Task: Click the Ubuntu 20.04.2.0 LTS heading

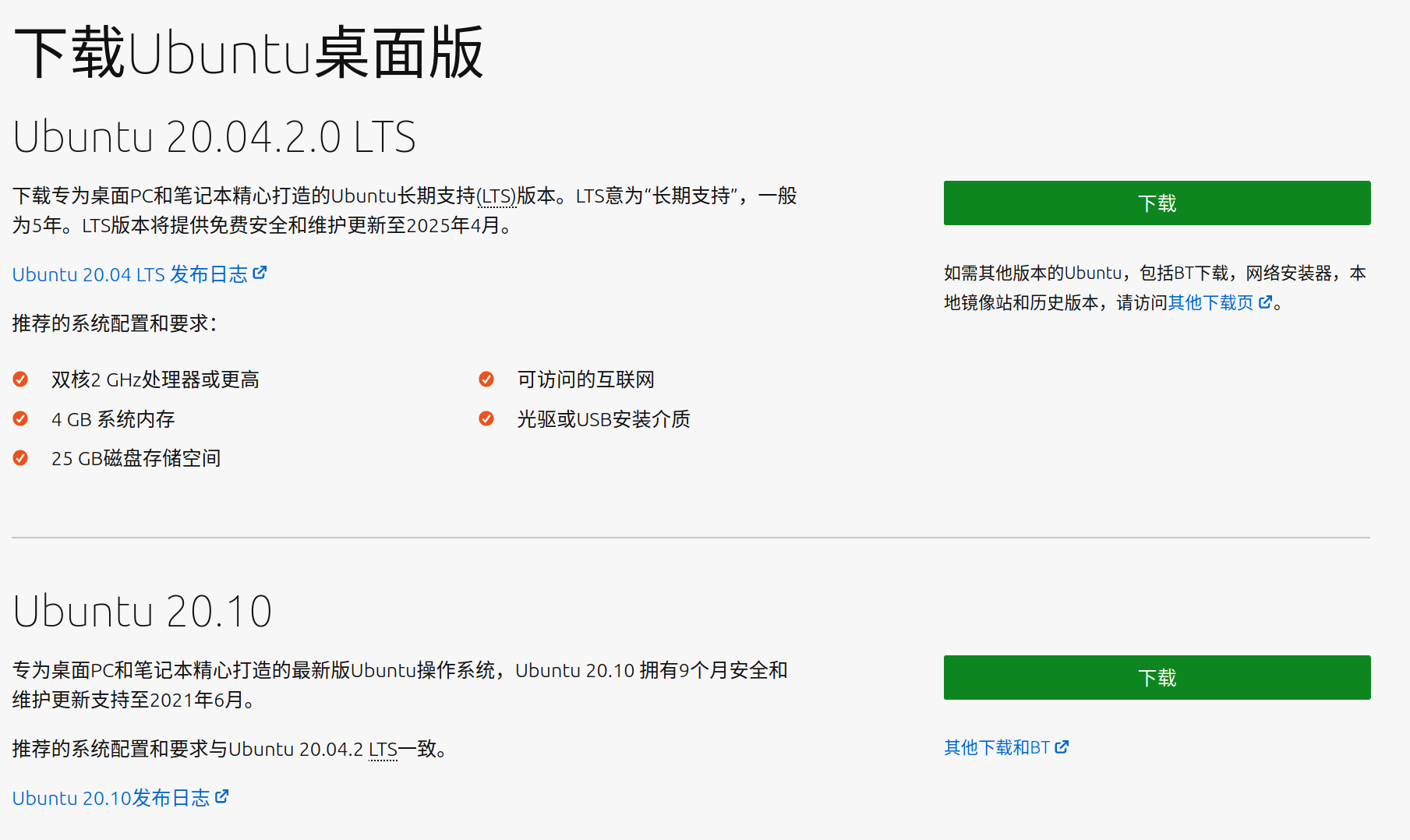Action: [214, 137]
